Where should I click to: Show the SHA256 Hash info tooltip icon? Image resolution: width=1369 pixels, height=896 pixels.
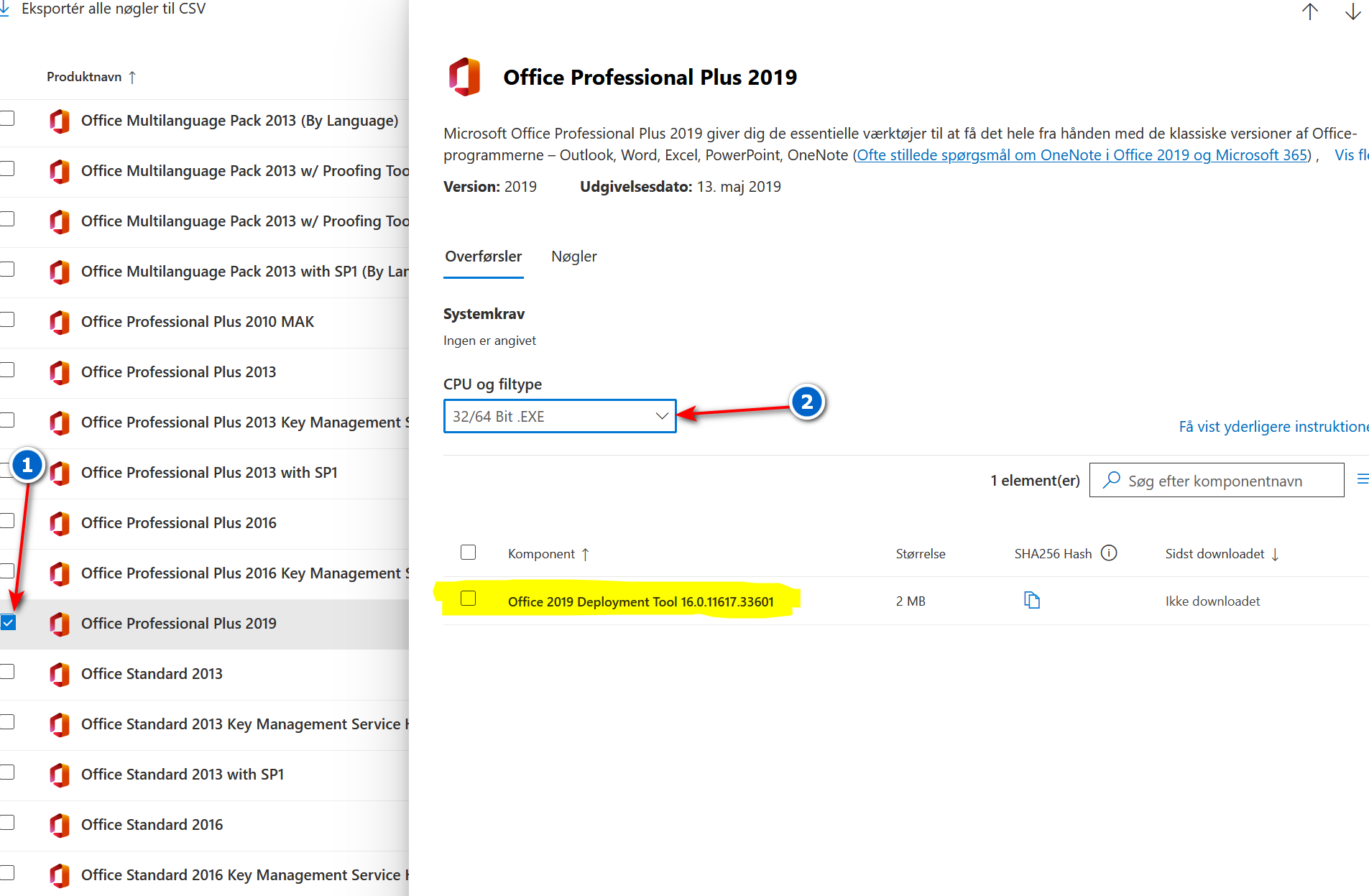[x=1109, y=553]
